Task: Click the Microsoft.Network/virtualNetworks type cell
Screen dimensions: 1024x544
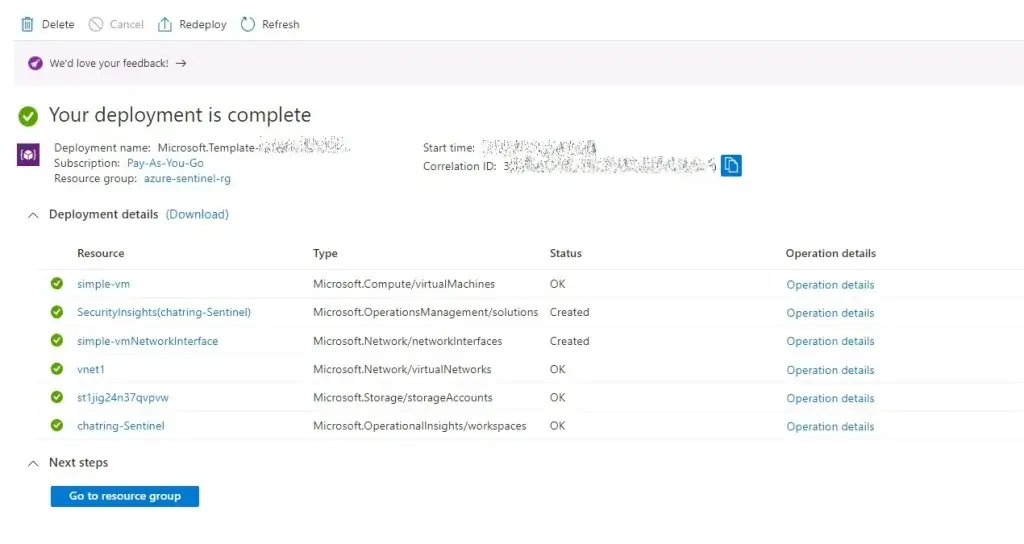Action: (402, 369)
